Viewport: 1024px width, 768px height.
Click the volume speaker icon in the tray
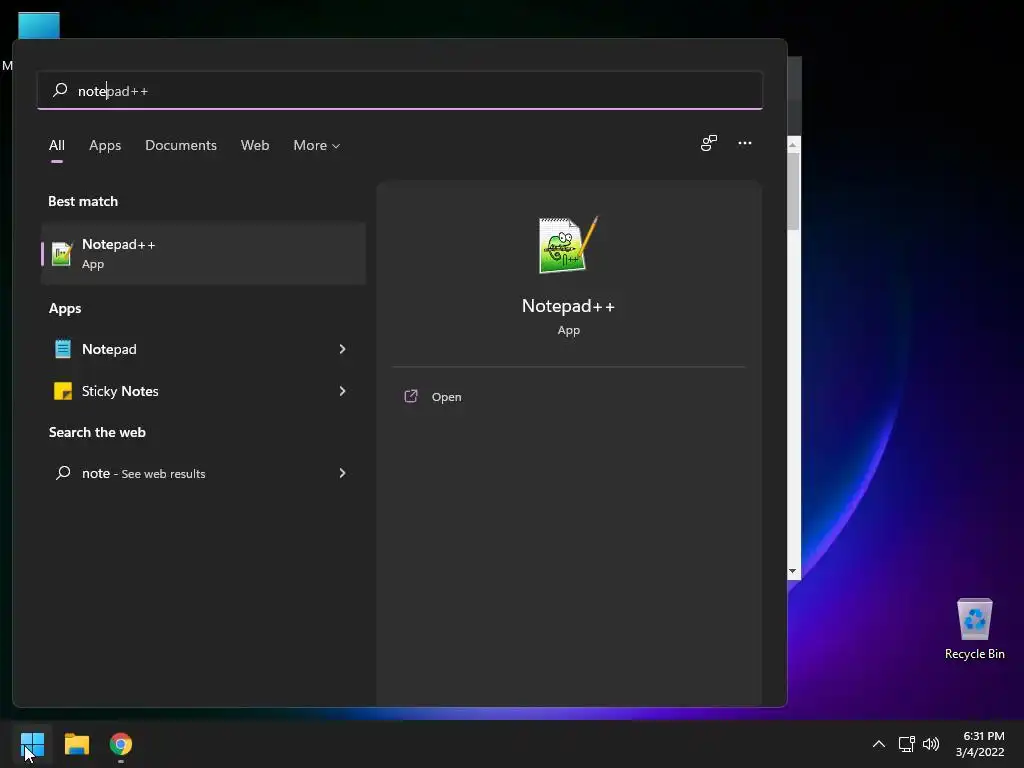pos(931,744)
